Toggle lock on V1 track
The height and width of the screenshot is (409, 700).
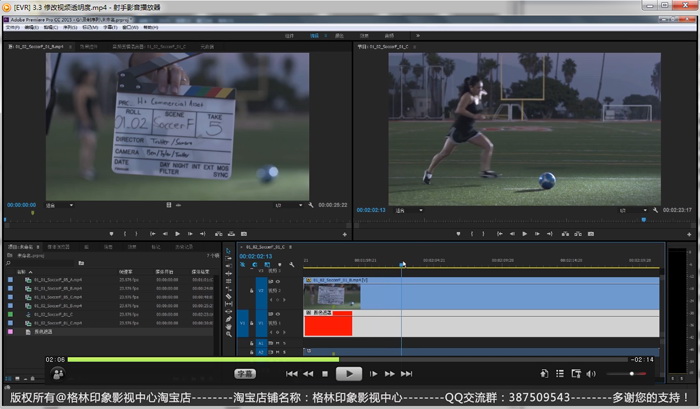[x=251, y=323]
